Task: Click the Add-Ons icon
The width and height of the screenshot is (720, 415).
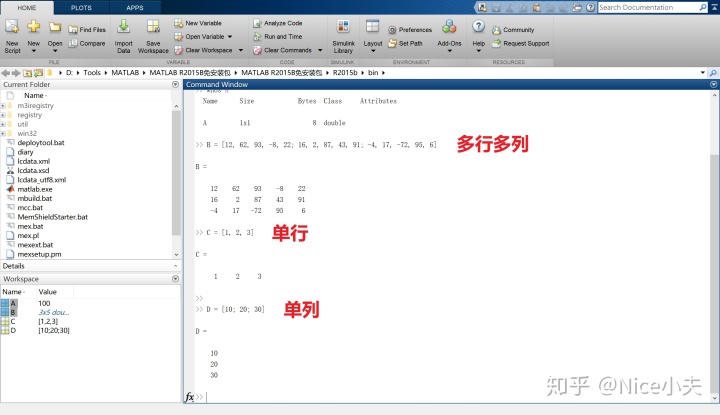Action: [449, 27]
